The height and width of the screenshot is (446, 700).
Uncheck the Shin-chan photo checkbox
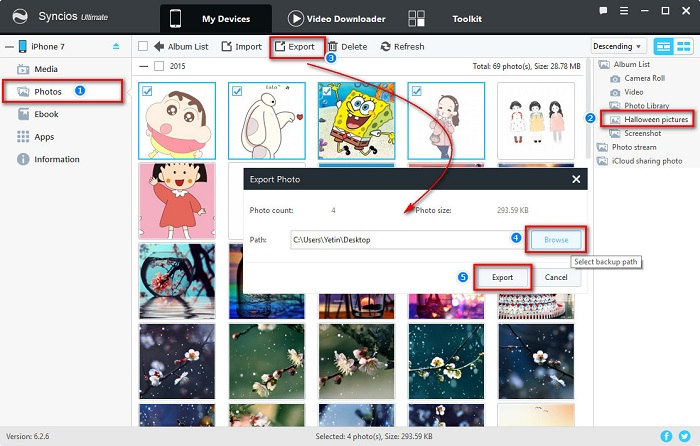pos(147,91)
